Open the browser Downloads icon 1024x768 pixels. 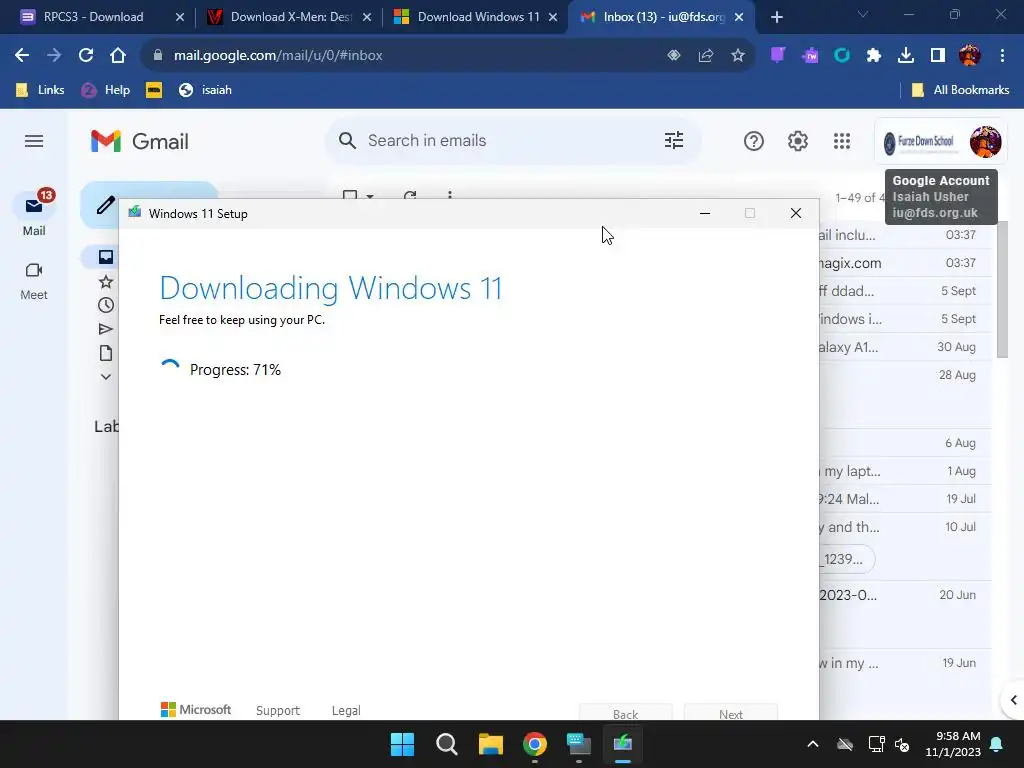pos(906,56)
